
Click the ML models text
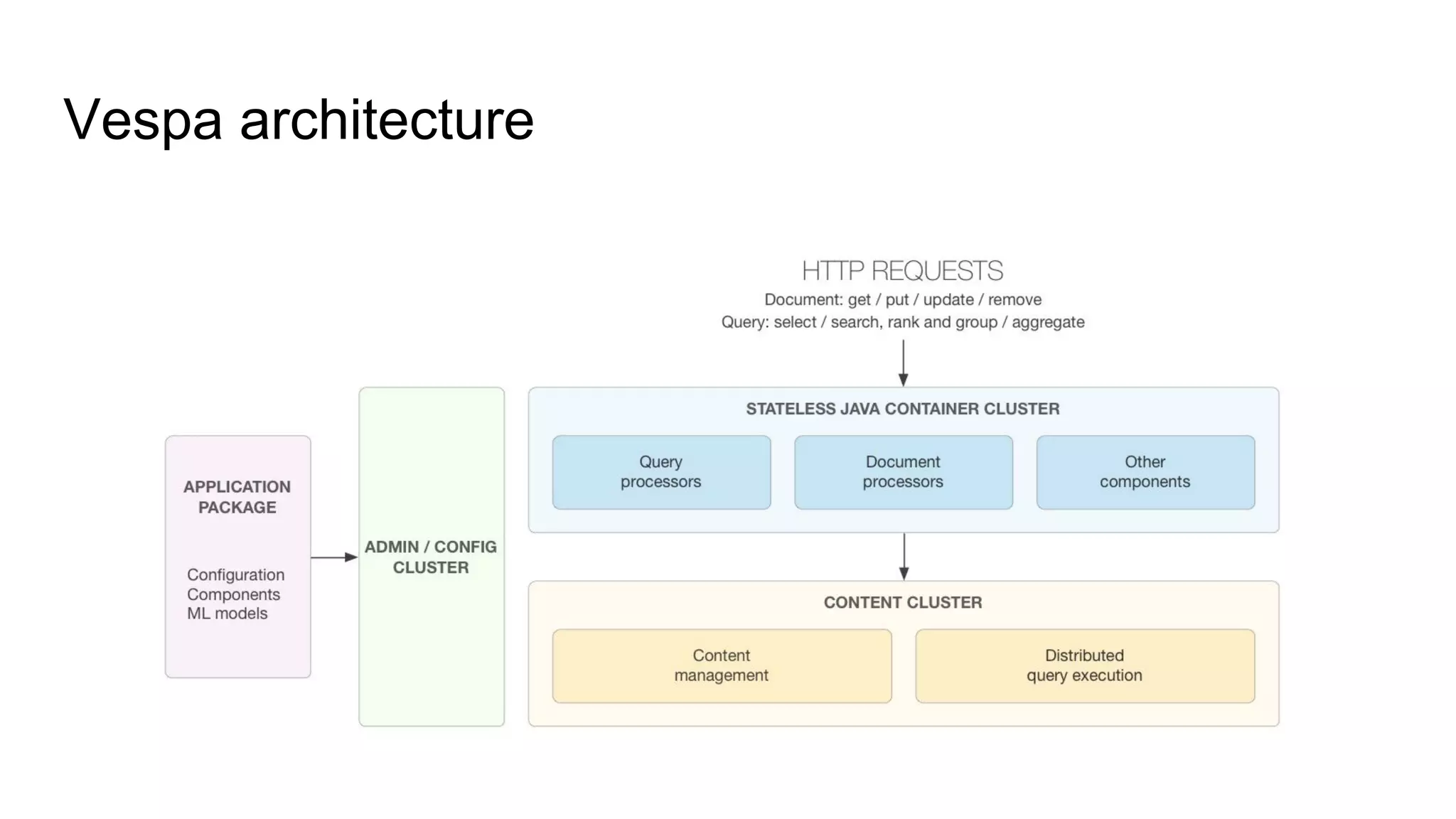coord(227,614)
